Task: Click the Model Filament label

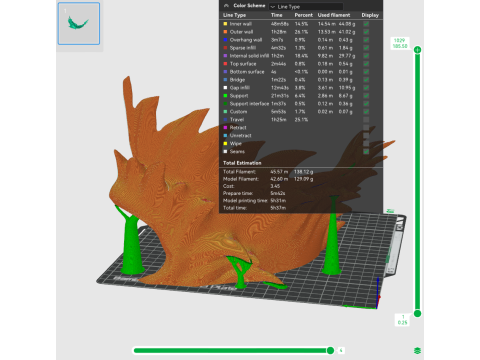Action: click(241, 179)
